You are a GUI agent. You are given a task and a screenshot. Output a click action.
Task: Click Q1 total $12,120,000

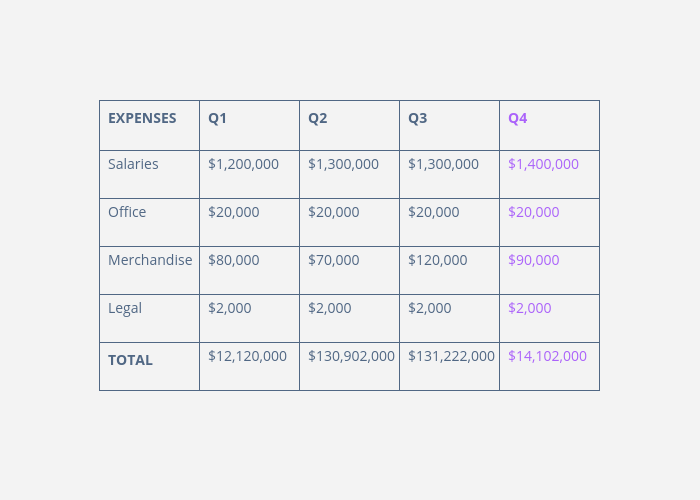[247, 356]
